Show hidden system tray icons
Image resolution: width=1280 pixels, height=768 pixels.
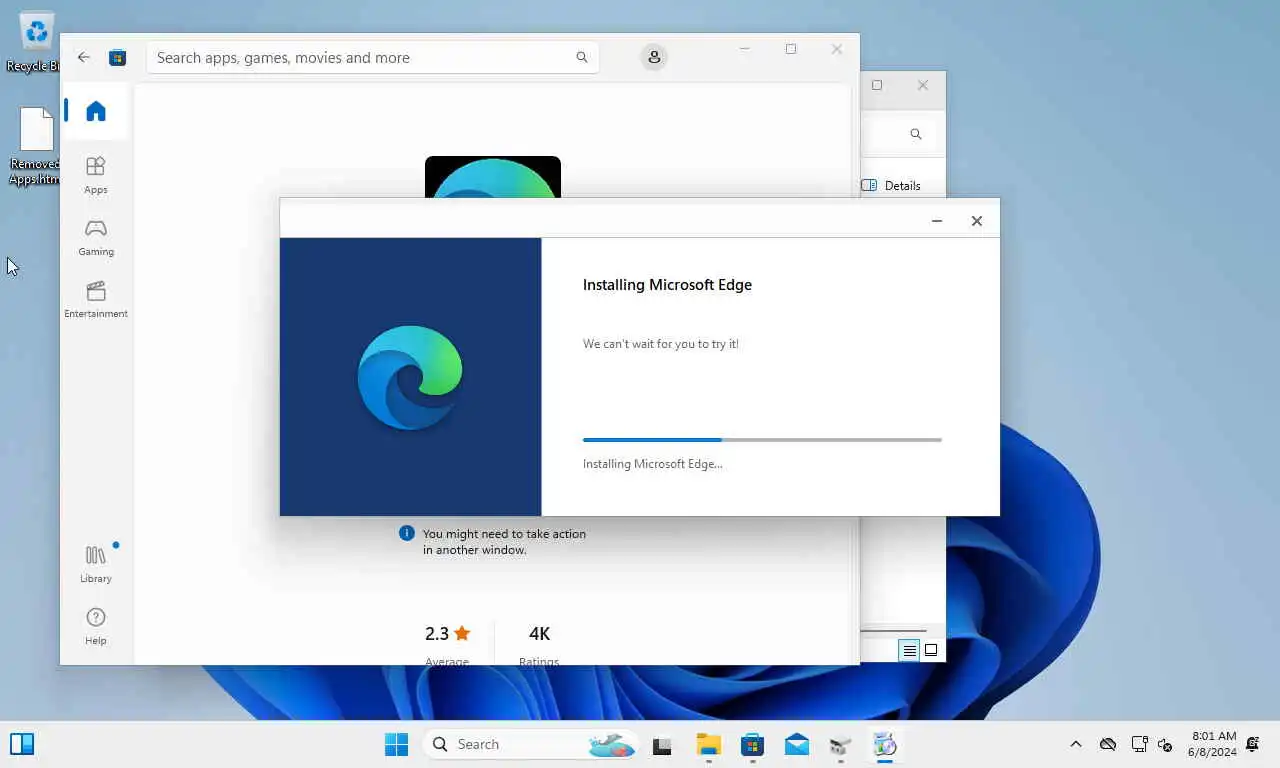tap(1076, 744)
